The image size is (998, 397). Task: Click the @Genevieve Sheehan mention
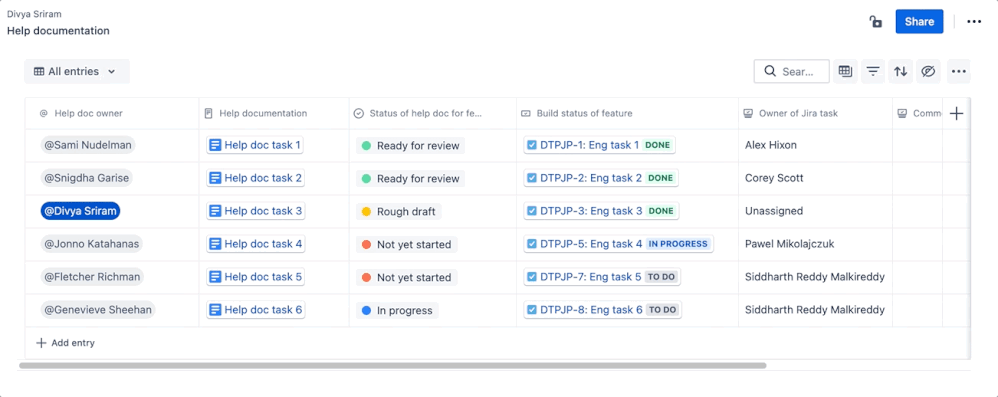[98, 310]
